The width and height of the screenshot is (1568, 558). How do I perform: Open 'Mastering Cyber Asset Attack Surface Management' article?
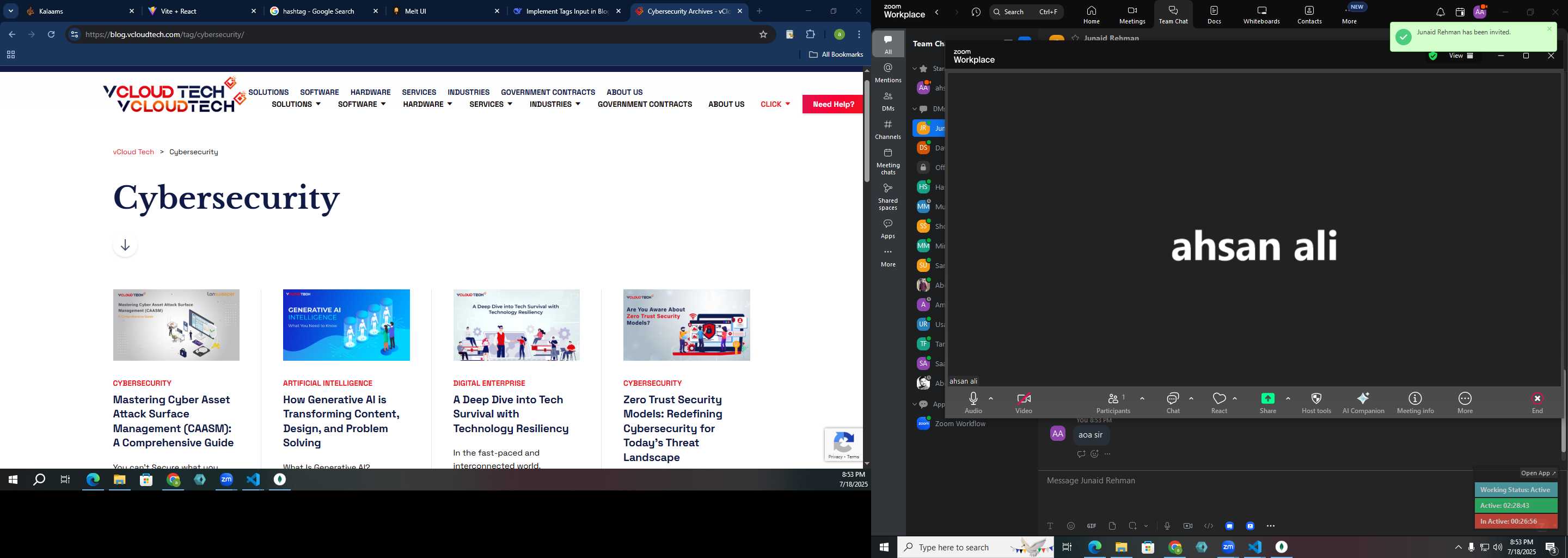click(x=174, y=421)
